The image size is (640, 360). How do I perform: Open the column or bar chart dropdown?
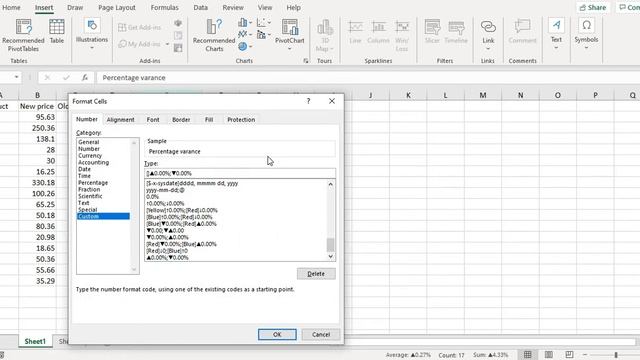click(x=244, y=23)
